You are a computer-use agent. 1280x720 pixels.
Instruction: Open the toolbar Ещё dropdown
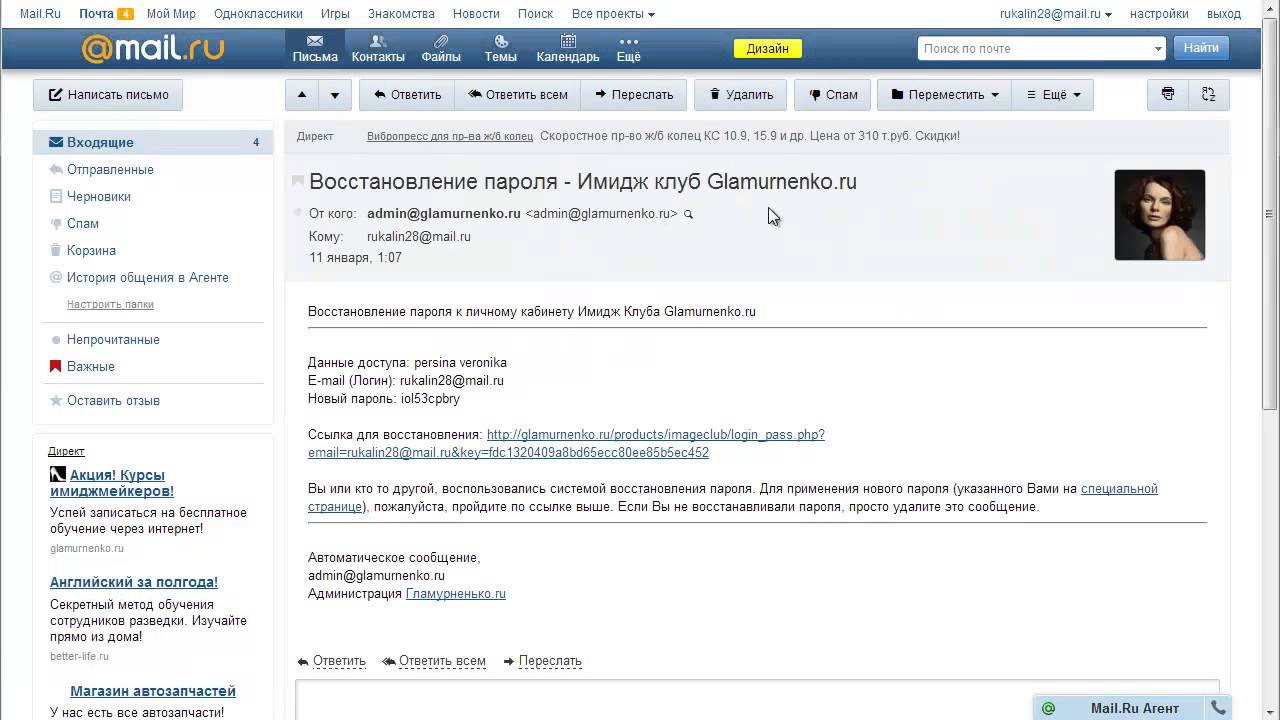pos(1053,95)
